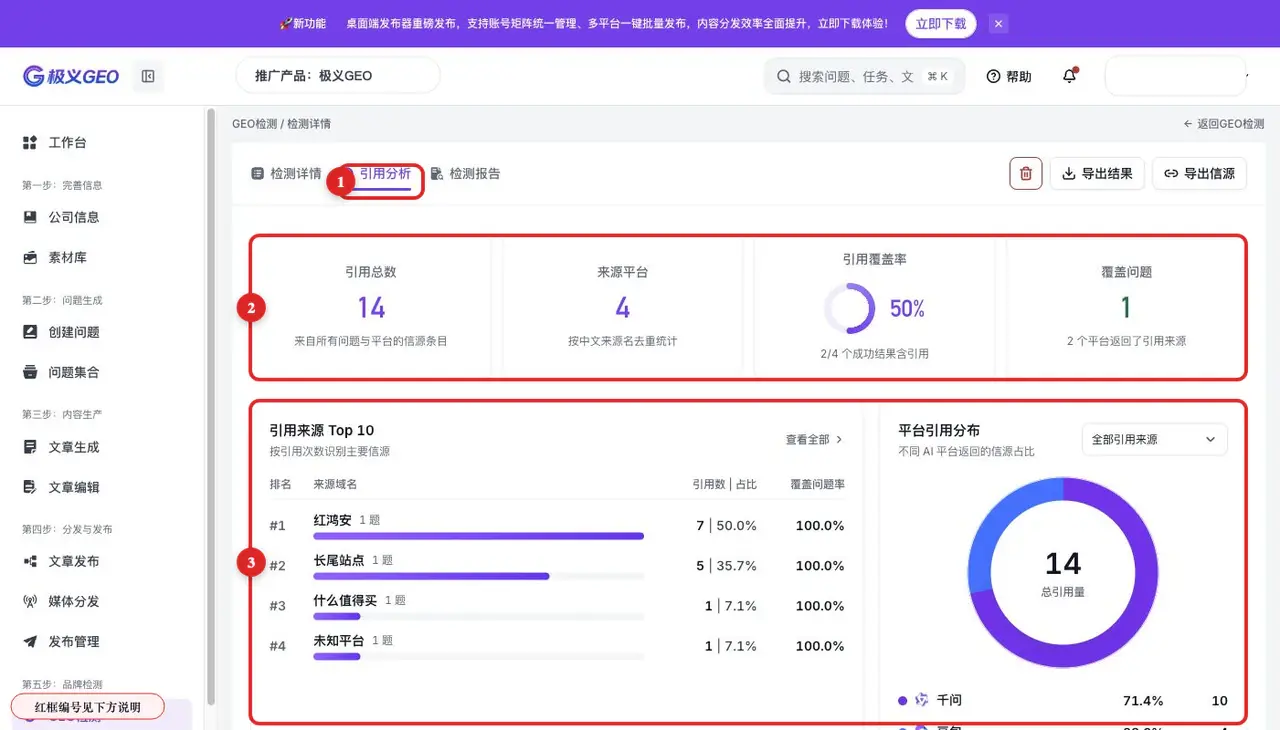Dismiss the top announcement banner

998,23
